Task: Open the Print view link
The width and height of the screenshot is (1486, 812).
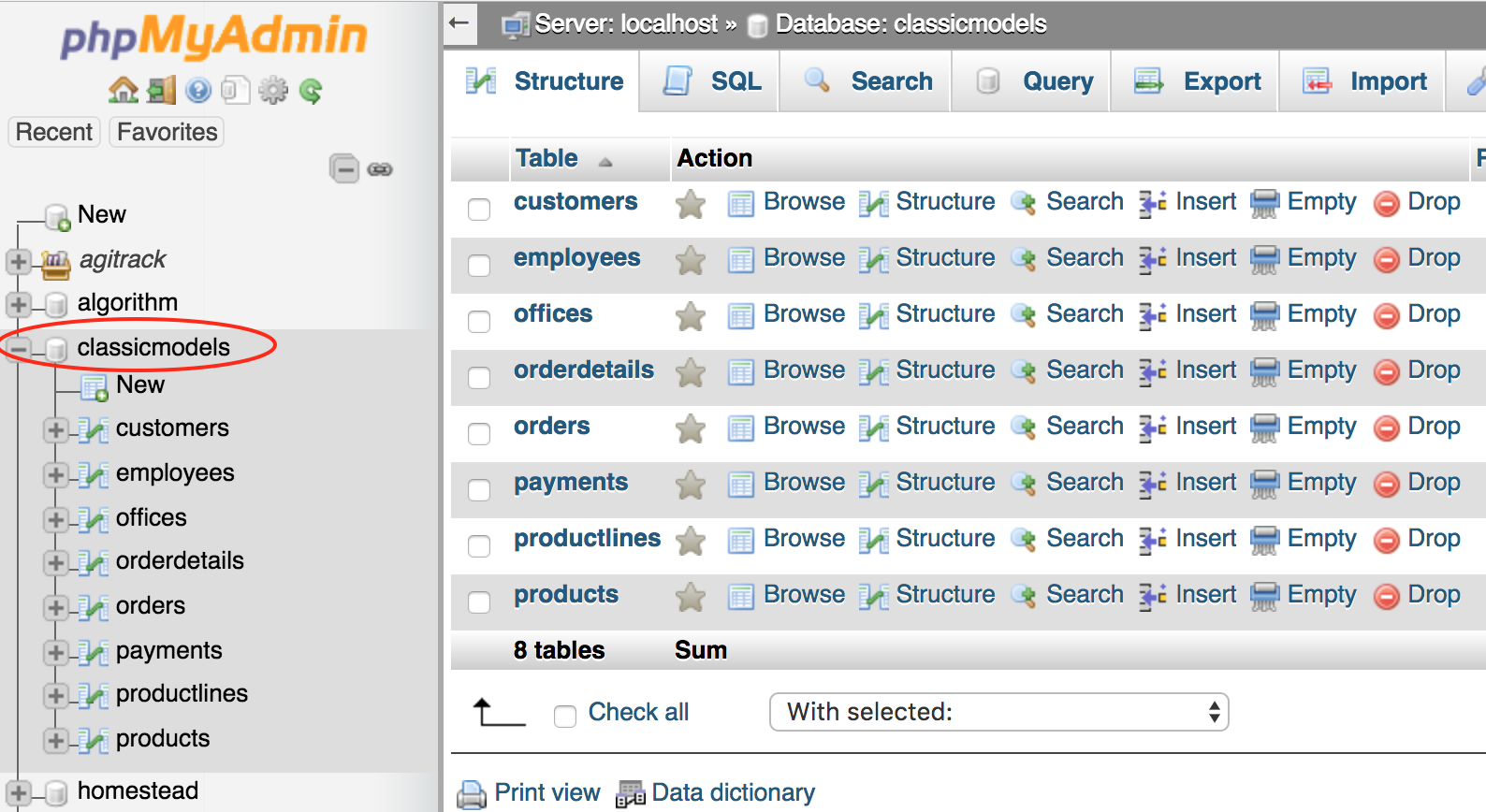Action: click(x=546, y=792)
